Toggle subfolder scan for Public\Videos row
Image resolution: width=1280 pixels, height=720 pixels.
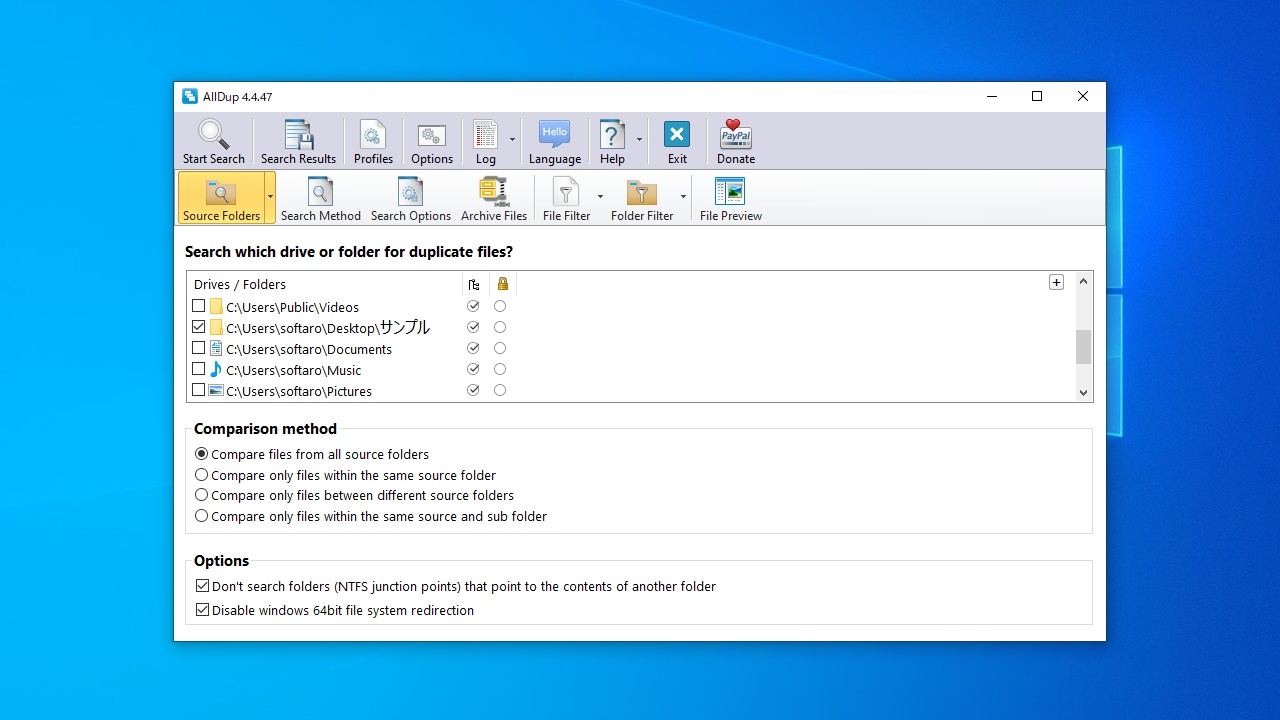[473, 306]
